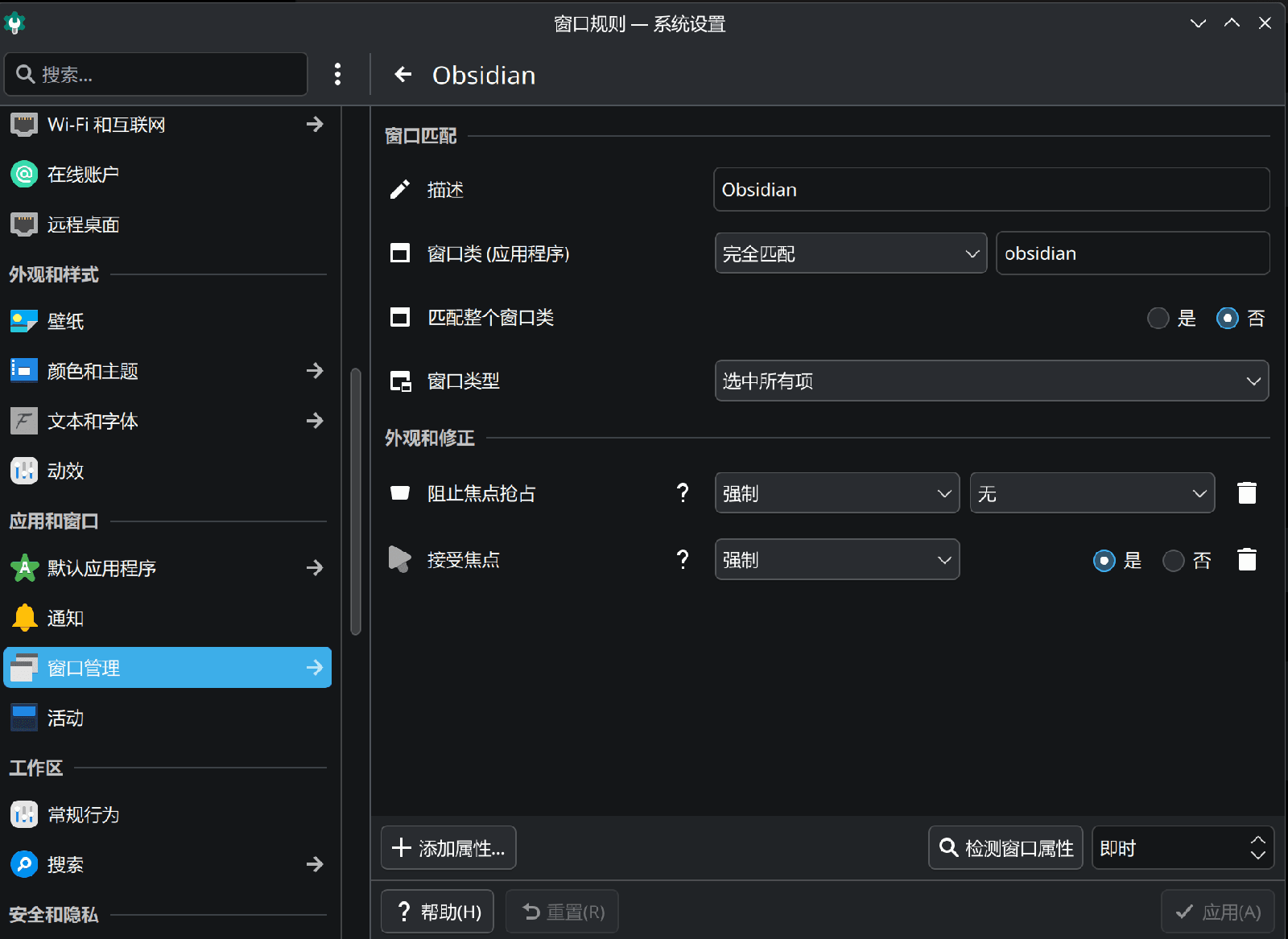Click the 常规行为 icon
This screenshot has height=939, width=1288.
[x=24, y=814]
